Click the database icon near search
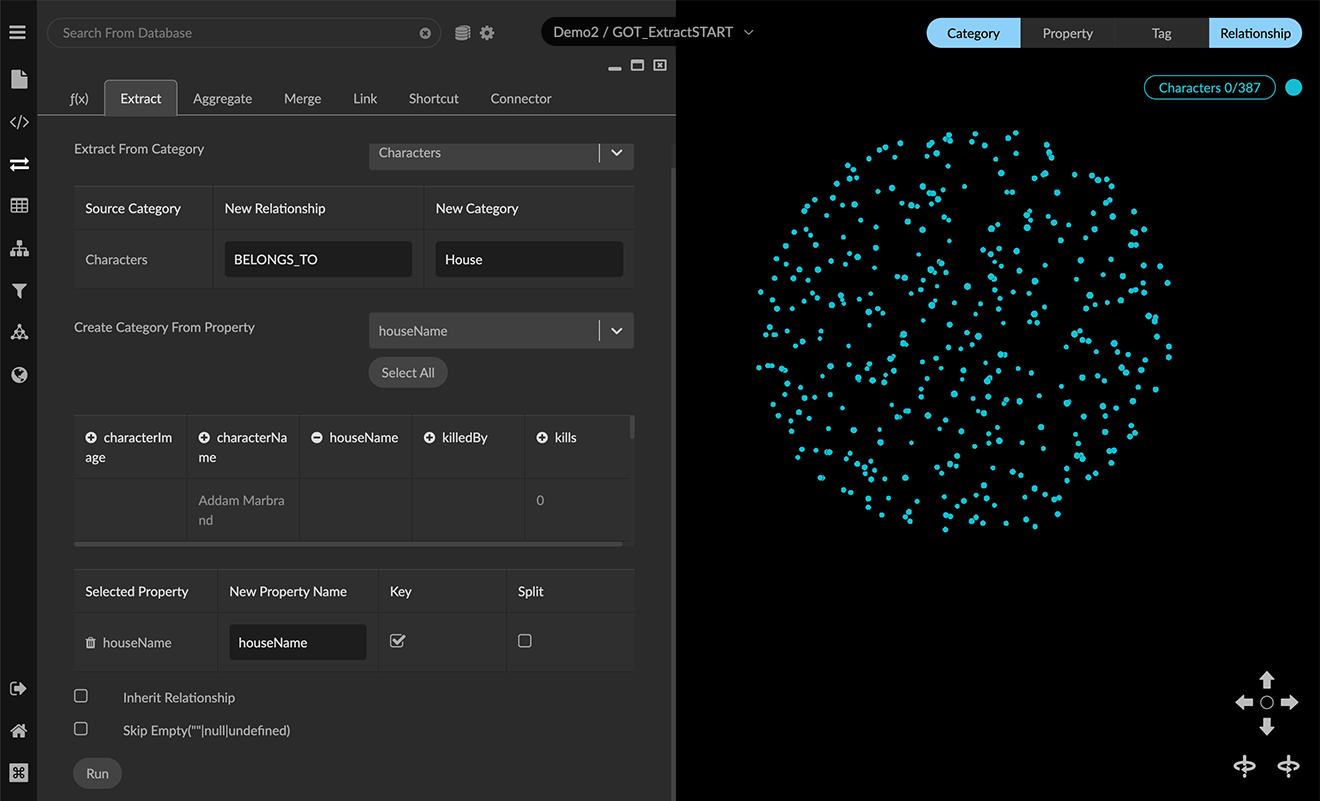Viewport: 1320px width, 801px height. [x=462, y=33]
